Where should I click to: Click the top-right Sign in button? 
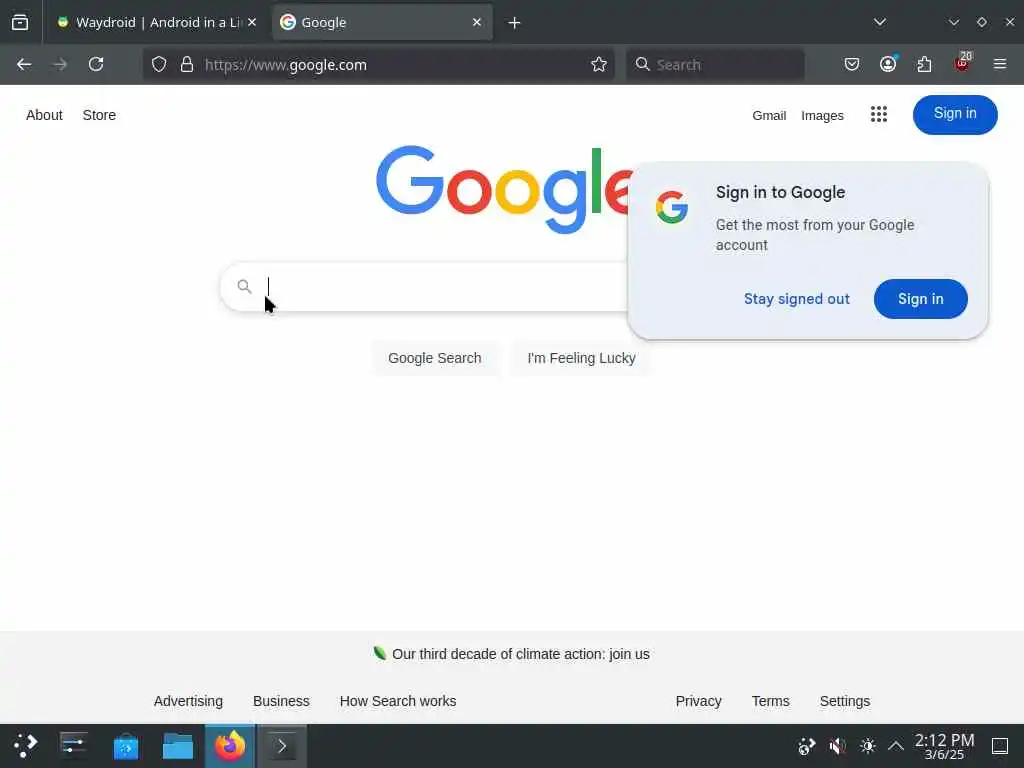pos(955,114)
